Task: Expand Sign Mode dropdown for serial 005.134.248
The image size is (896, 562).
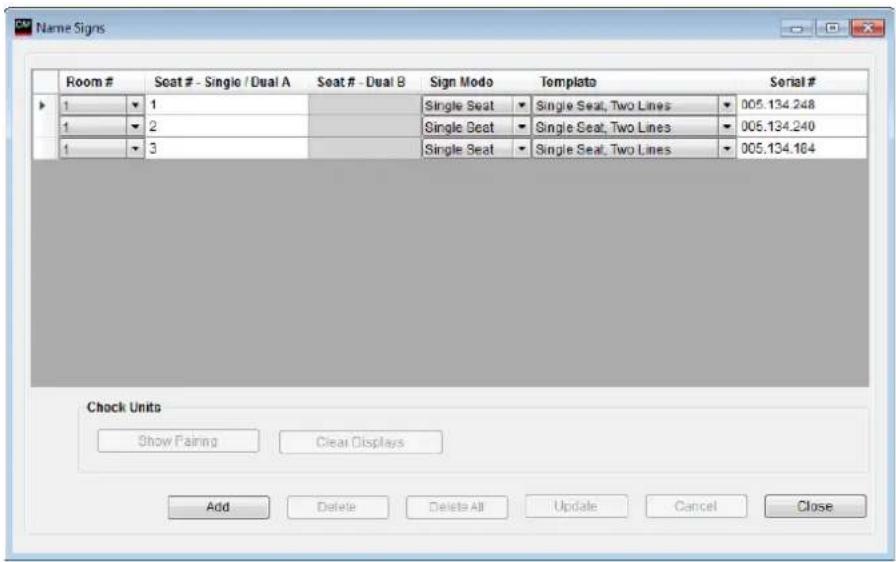Action: 521,105
